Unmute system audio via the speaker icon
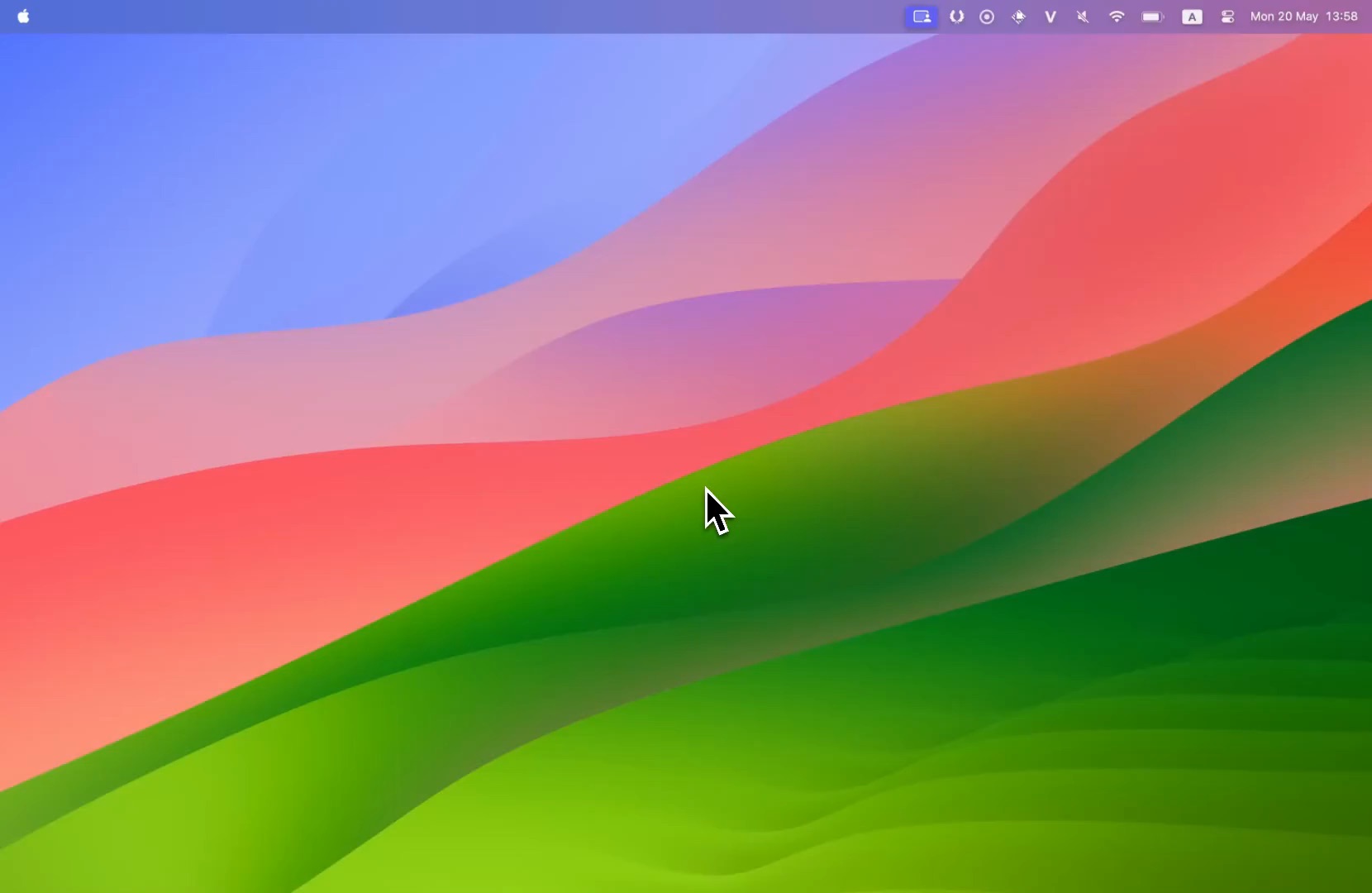The height and width of the screenshot is (893, 1372). (1083, 17)
